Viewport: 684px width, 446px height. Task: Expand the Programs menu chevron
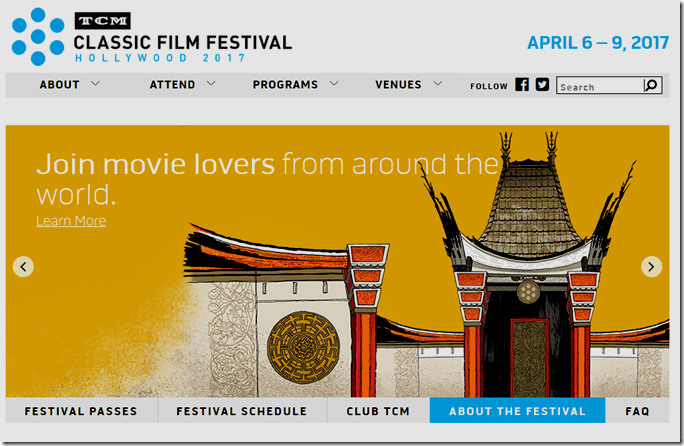pos(333,84)
